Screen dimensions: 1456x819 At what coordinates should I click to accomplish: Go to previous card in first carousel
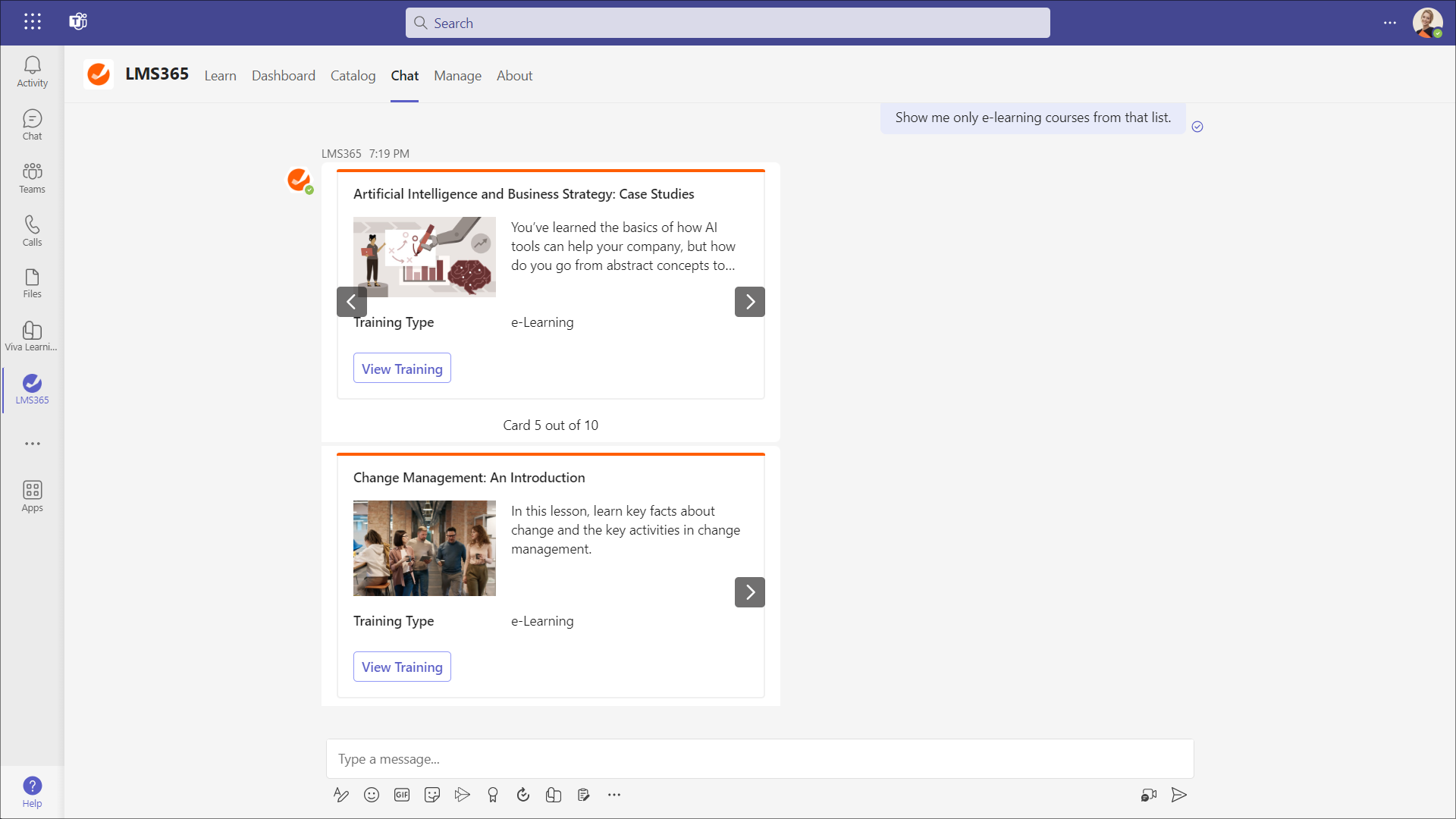click(351, 302)
